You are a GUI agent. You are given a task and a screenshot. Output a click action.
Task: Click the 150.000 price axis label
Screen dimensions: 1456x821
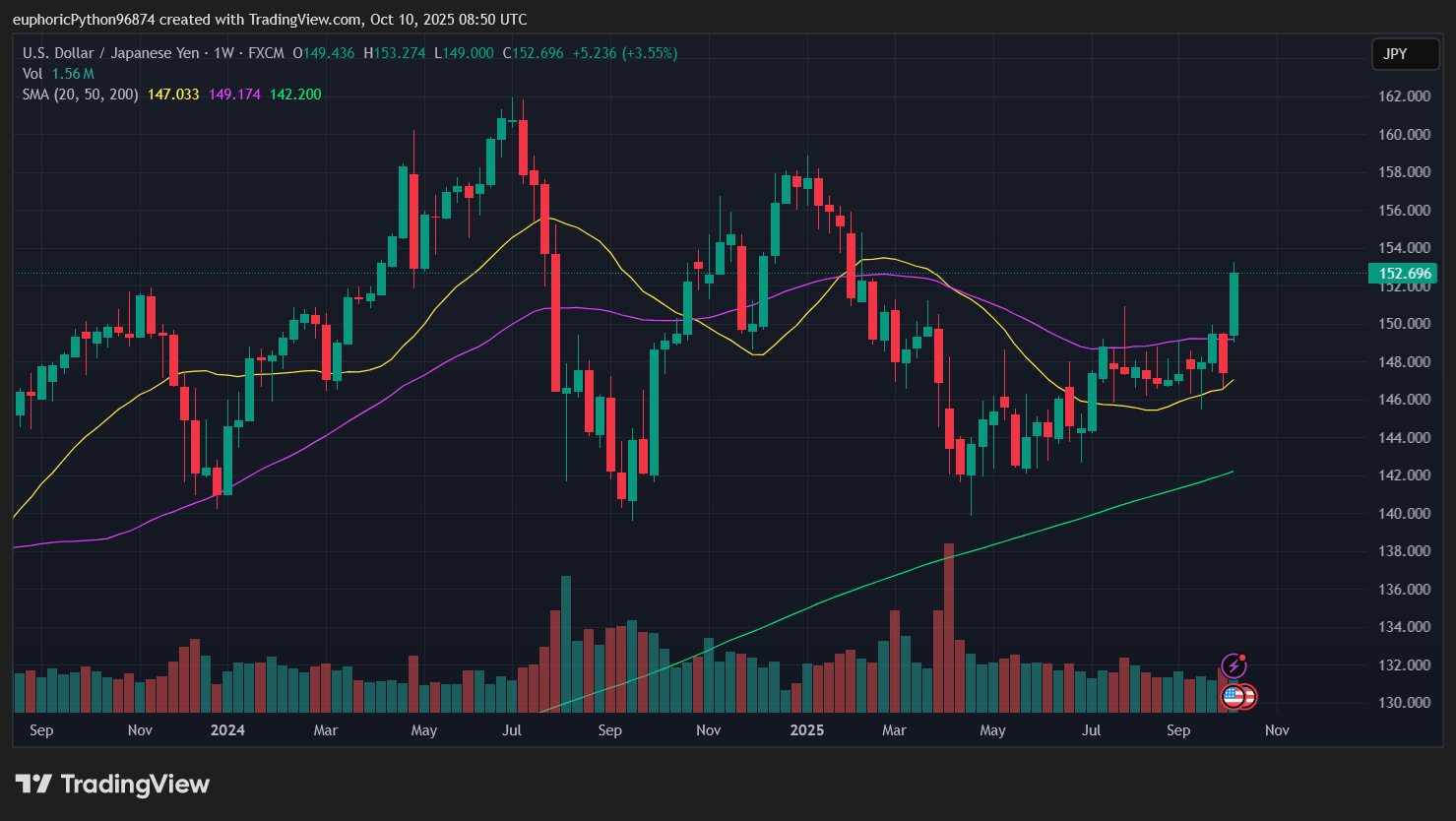coord(1404,324)
